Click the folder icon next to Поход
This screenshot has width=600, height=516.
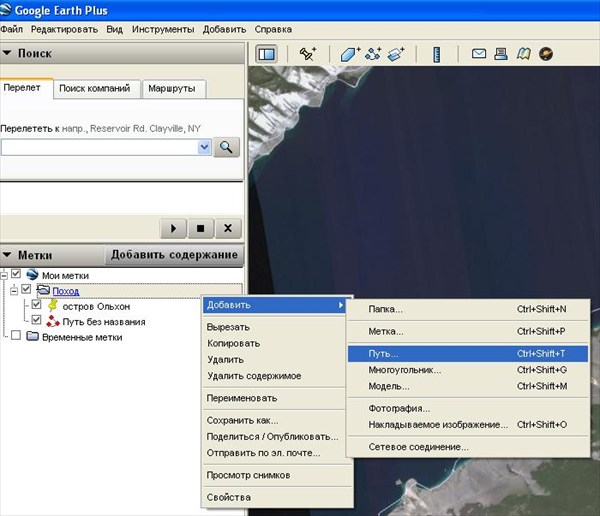tap(43, 290)
